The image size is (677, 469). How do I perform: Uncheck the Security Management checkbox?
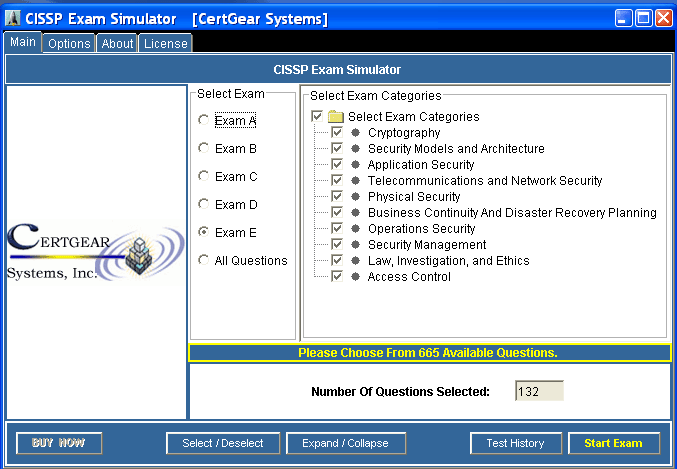point(337,244)
